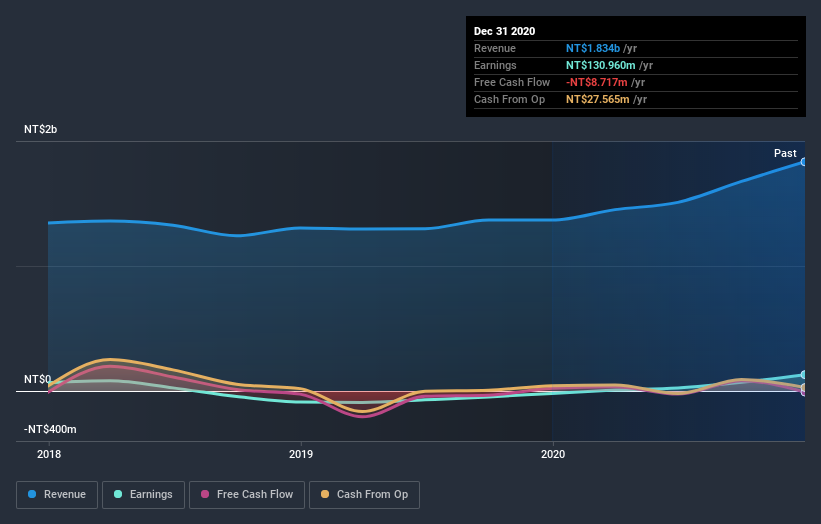
Task: Toggle the Revenue series in the legend
Action: tap(57, 495)
